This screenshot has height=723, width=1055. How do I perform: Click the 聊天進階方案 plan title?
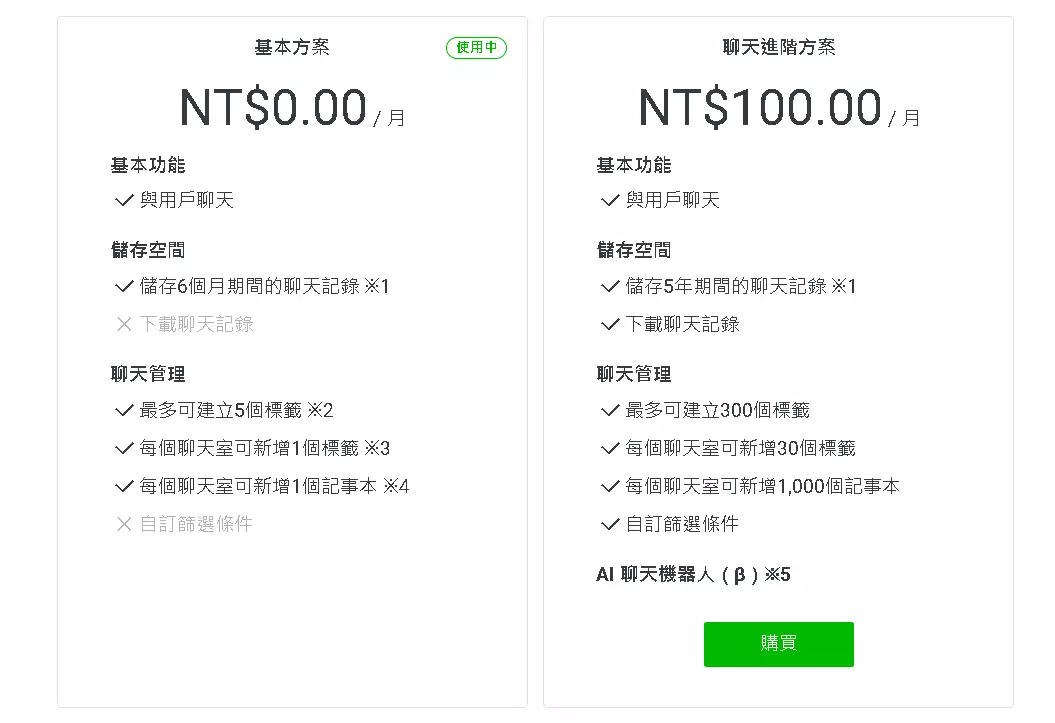(x=778, y=48)
